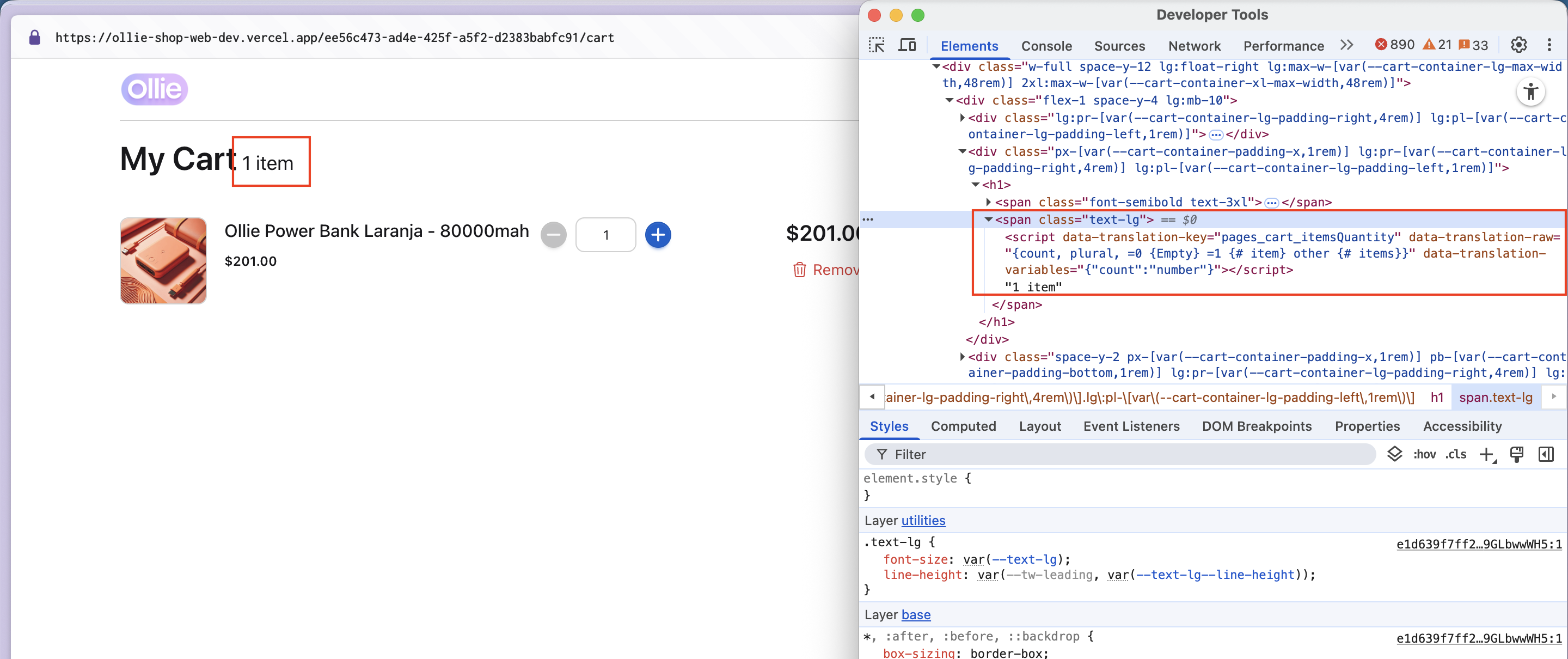Toggle the device toolbar icon
This screenshot has width=1568, height=659.
(907, 45)
